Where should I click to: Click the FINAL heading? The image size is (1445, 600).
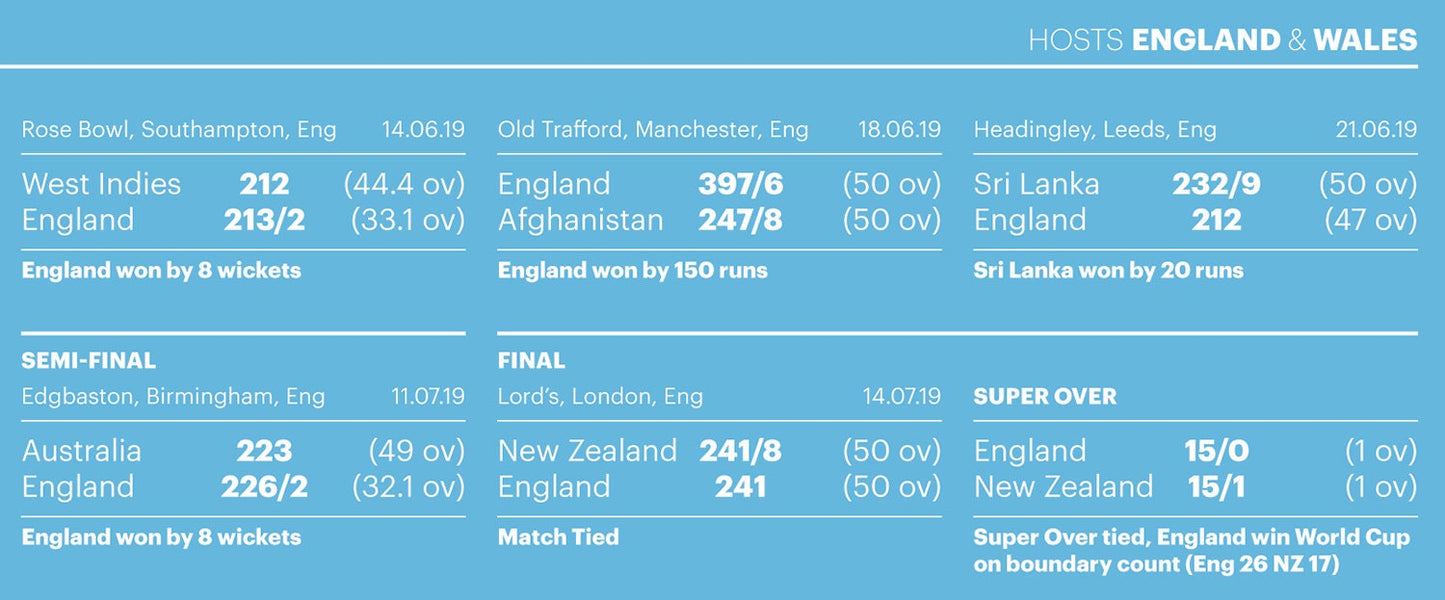(x=531, y=361)
